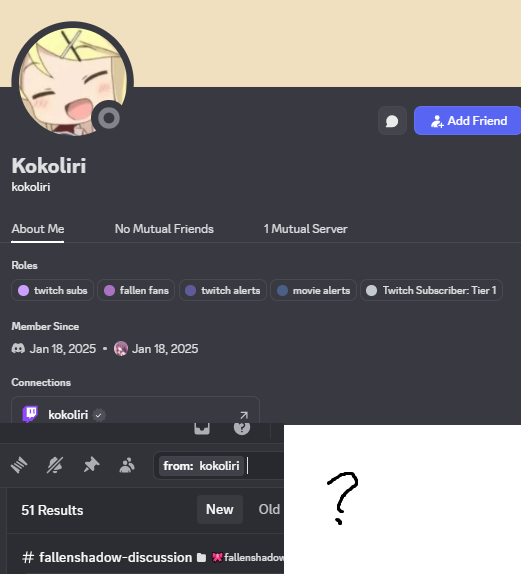
Task: Open the Threads icon in toolbar
Action: (x=19, y=465)
